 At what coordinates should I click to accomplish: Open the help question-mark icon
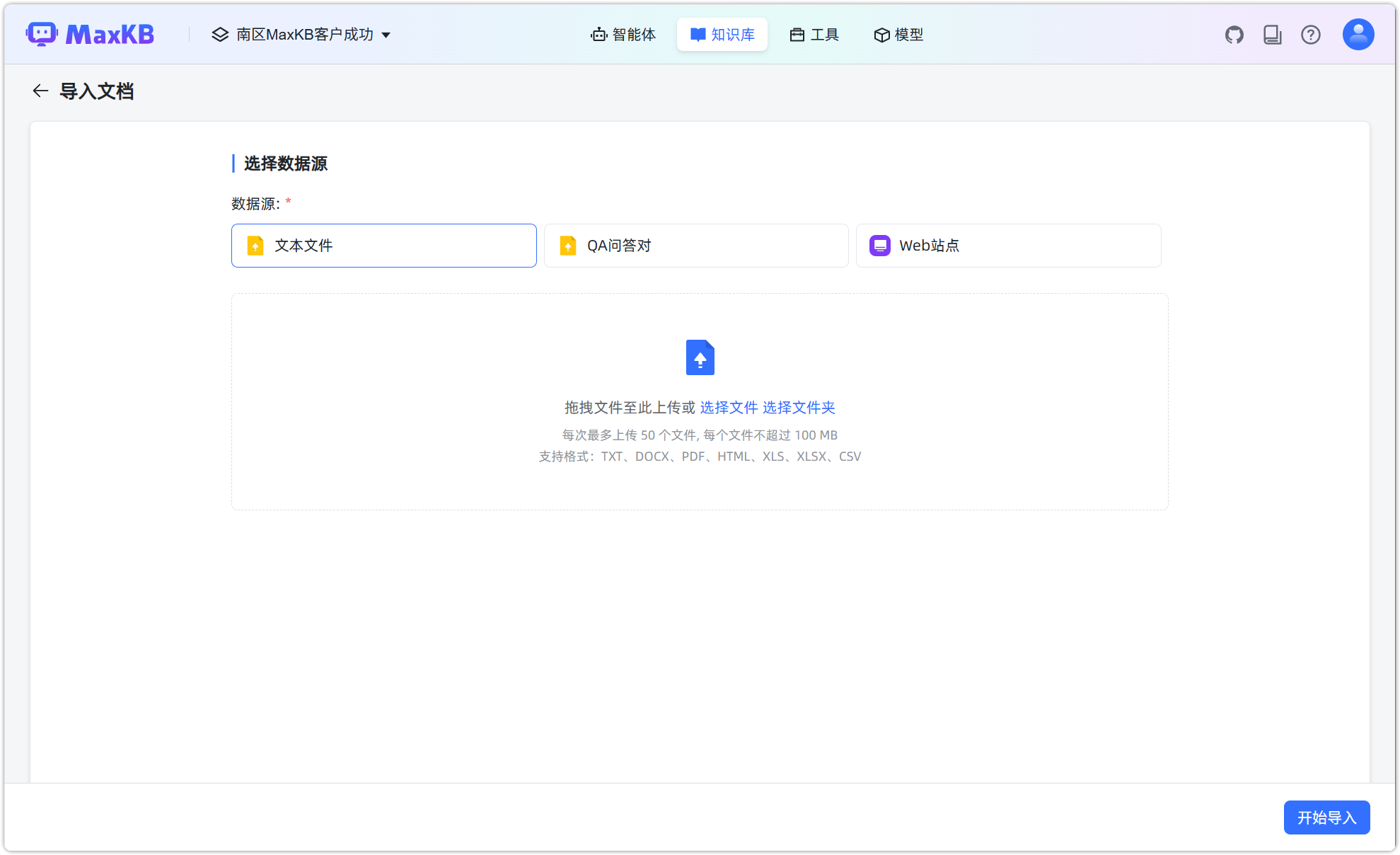pyautogui.click(x=1310, y=34)
